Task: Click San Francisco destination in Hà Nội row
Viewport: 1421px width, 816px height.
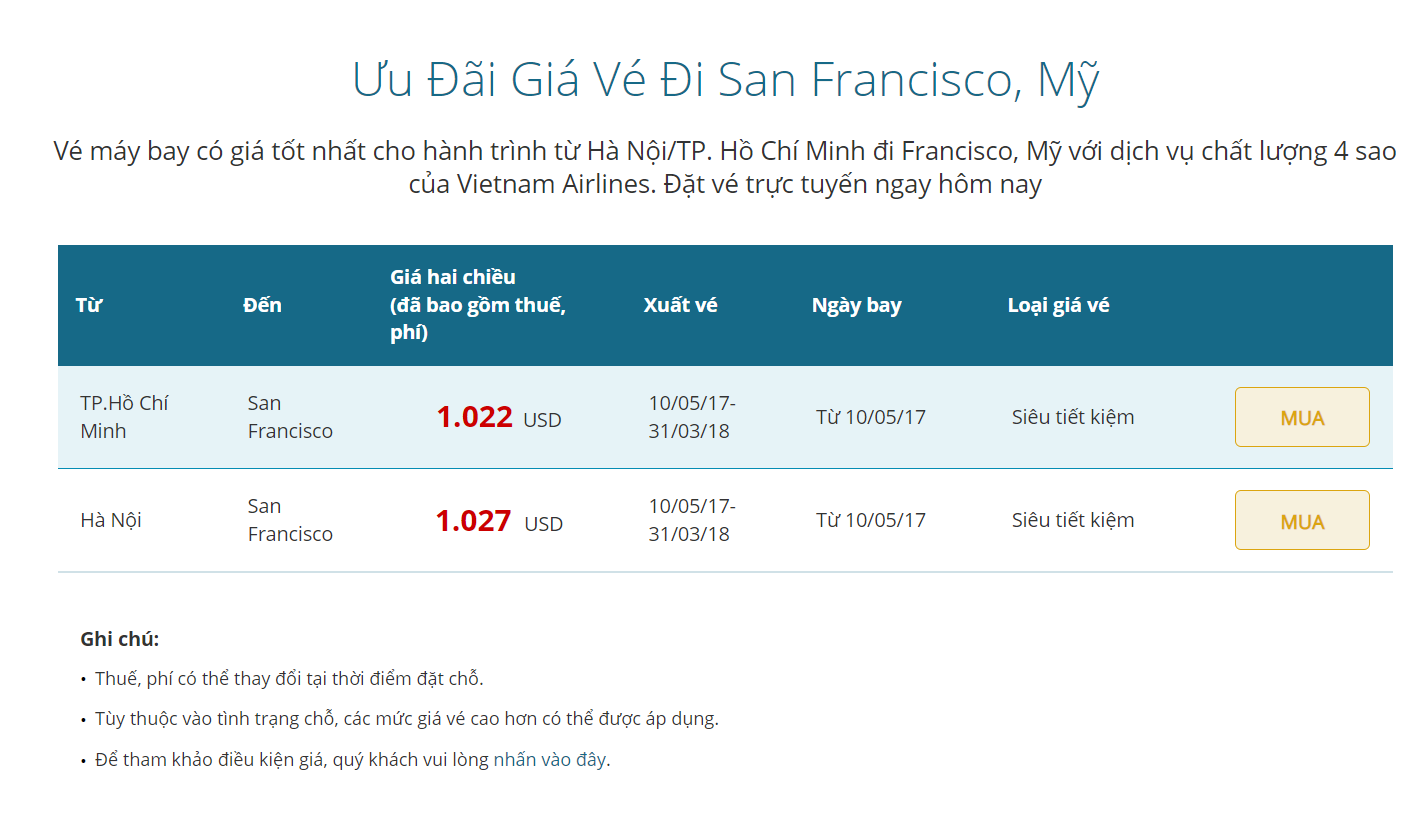Action: point(290,520)
